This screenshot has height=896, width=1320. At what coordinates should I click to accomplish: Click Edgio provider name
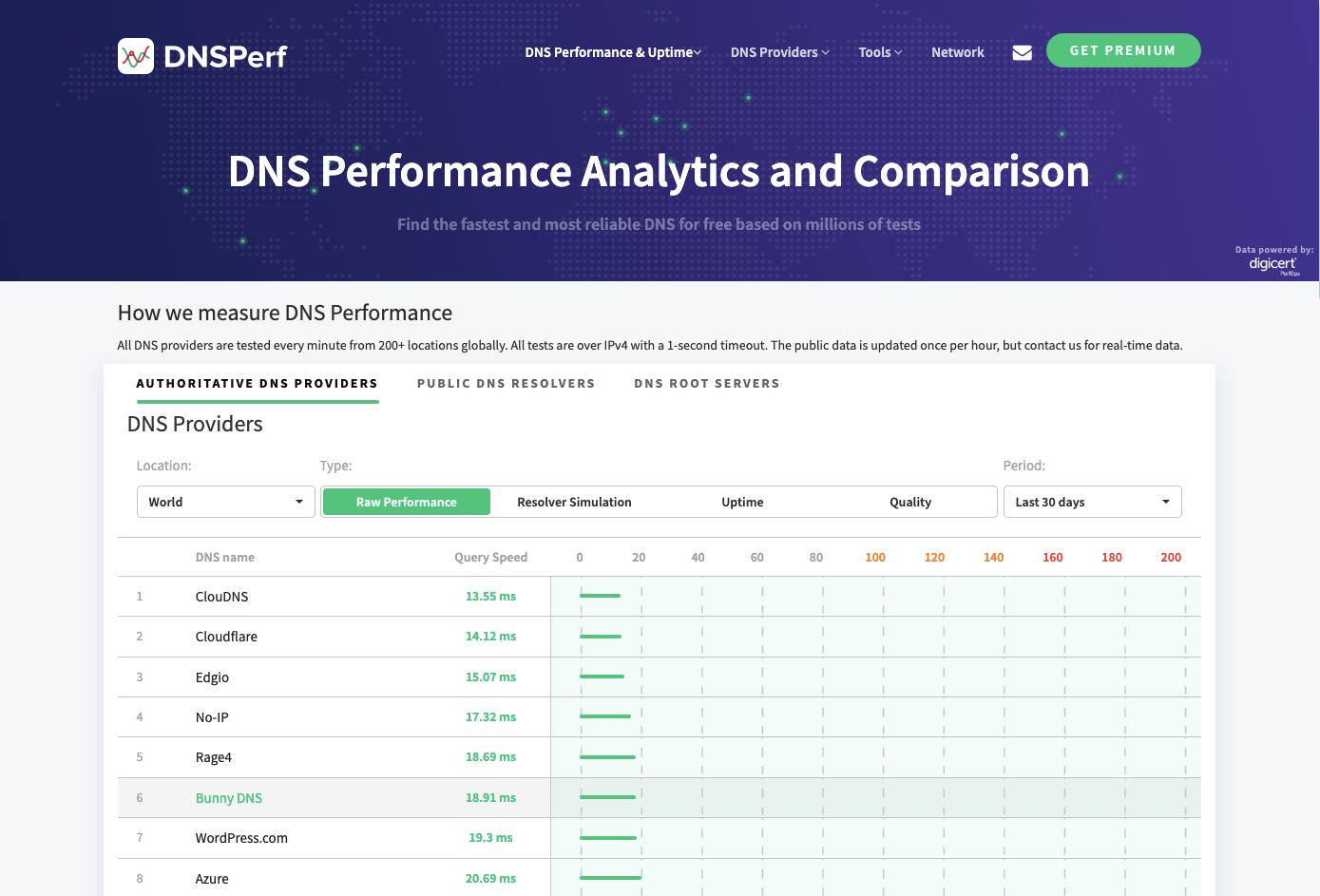click(212, 677)
